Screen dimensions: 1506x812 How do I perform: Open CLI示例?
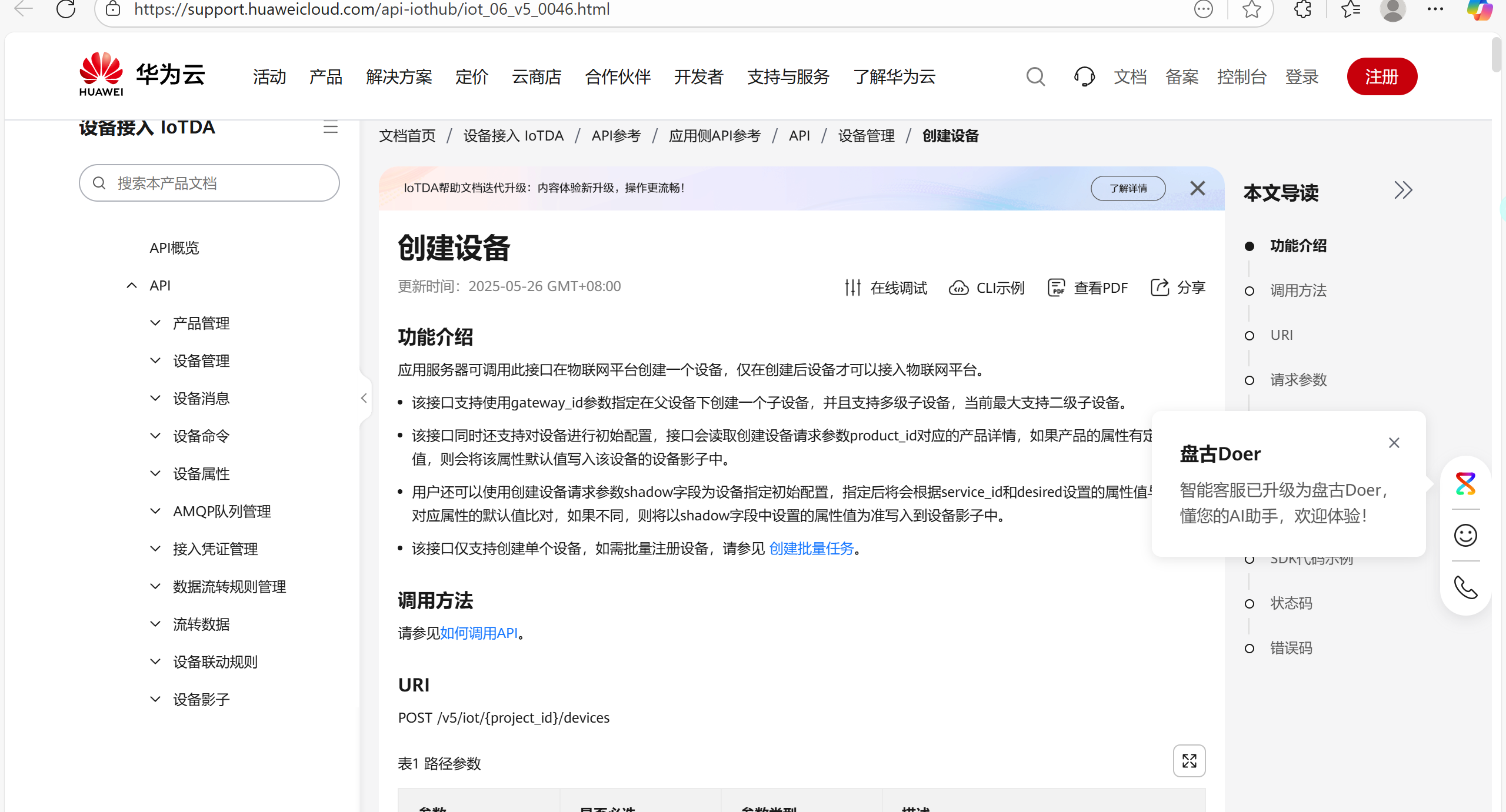pyautogui.click(x=987, y=288)
